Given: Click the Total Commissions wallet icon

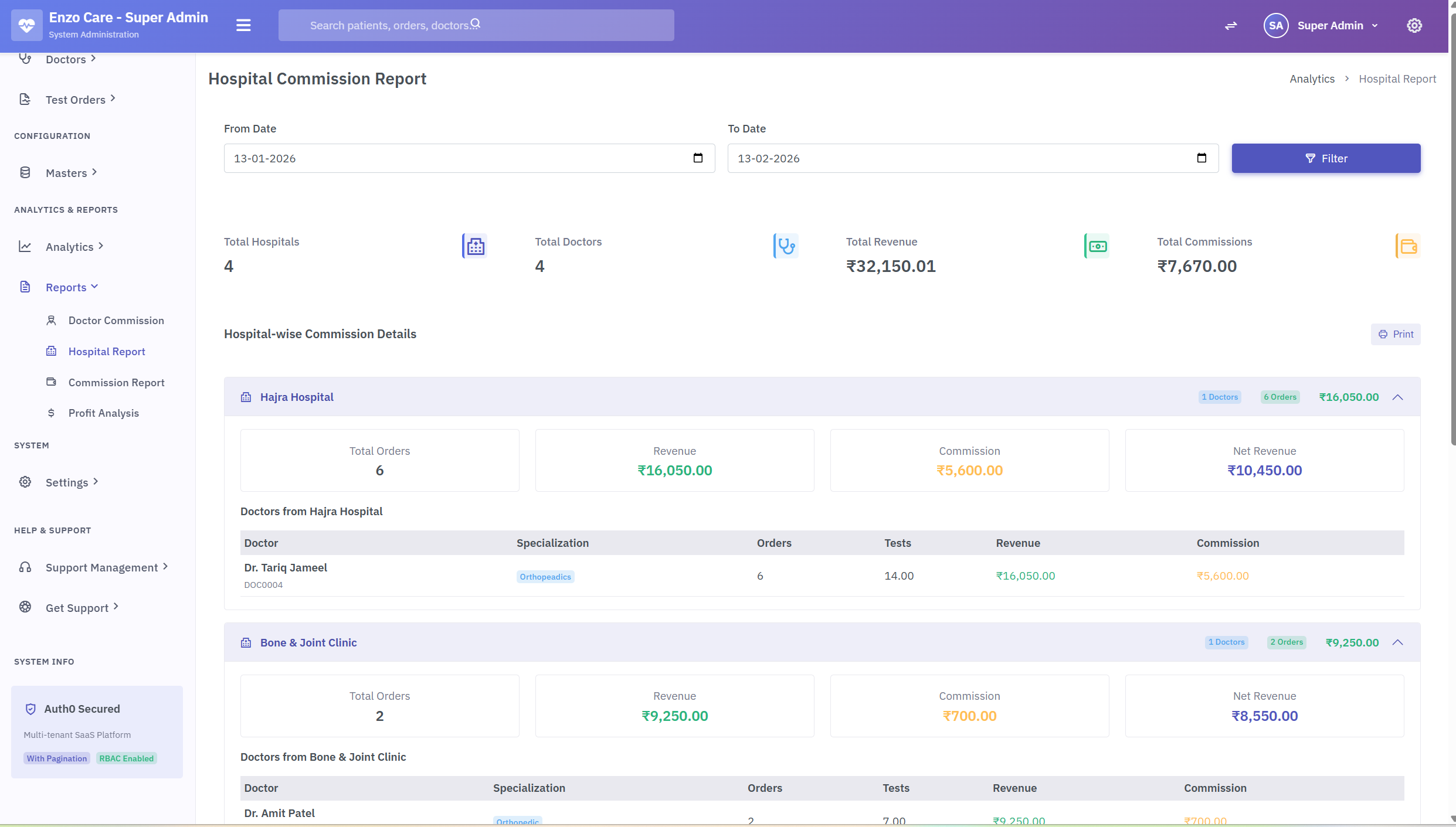Looking at the screenshot, I should (1407, 246).
